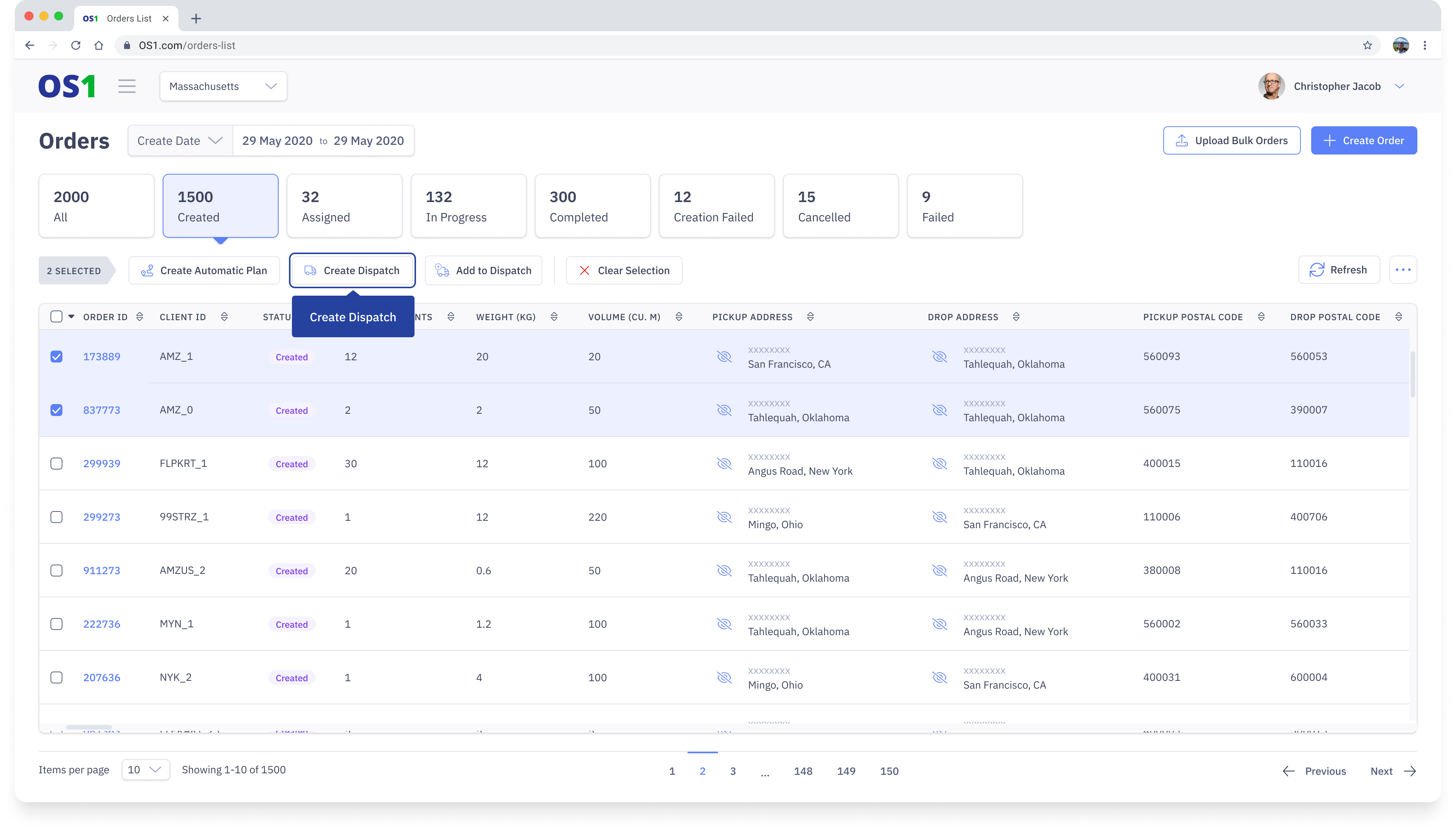
Task: Uncheck the checkbox for order 837773
Action: click(56, 410)
